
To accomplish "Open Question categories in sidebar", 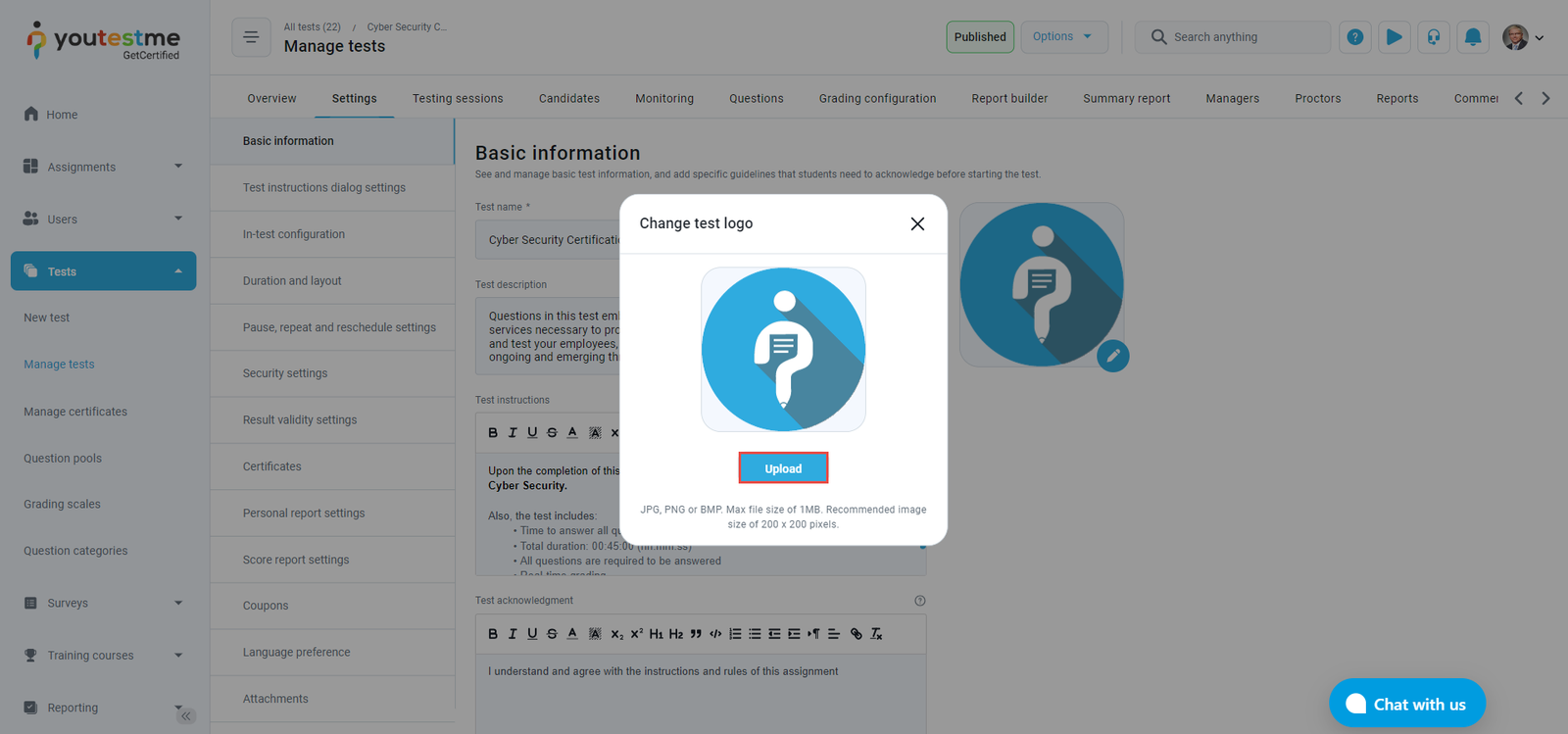I will coord(75,551).
